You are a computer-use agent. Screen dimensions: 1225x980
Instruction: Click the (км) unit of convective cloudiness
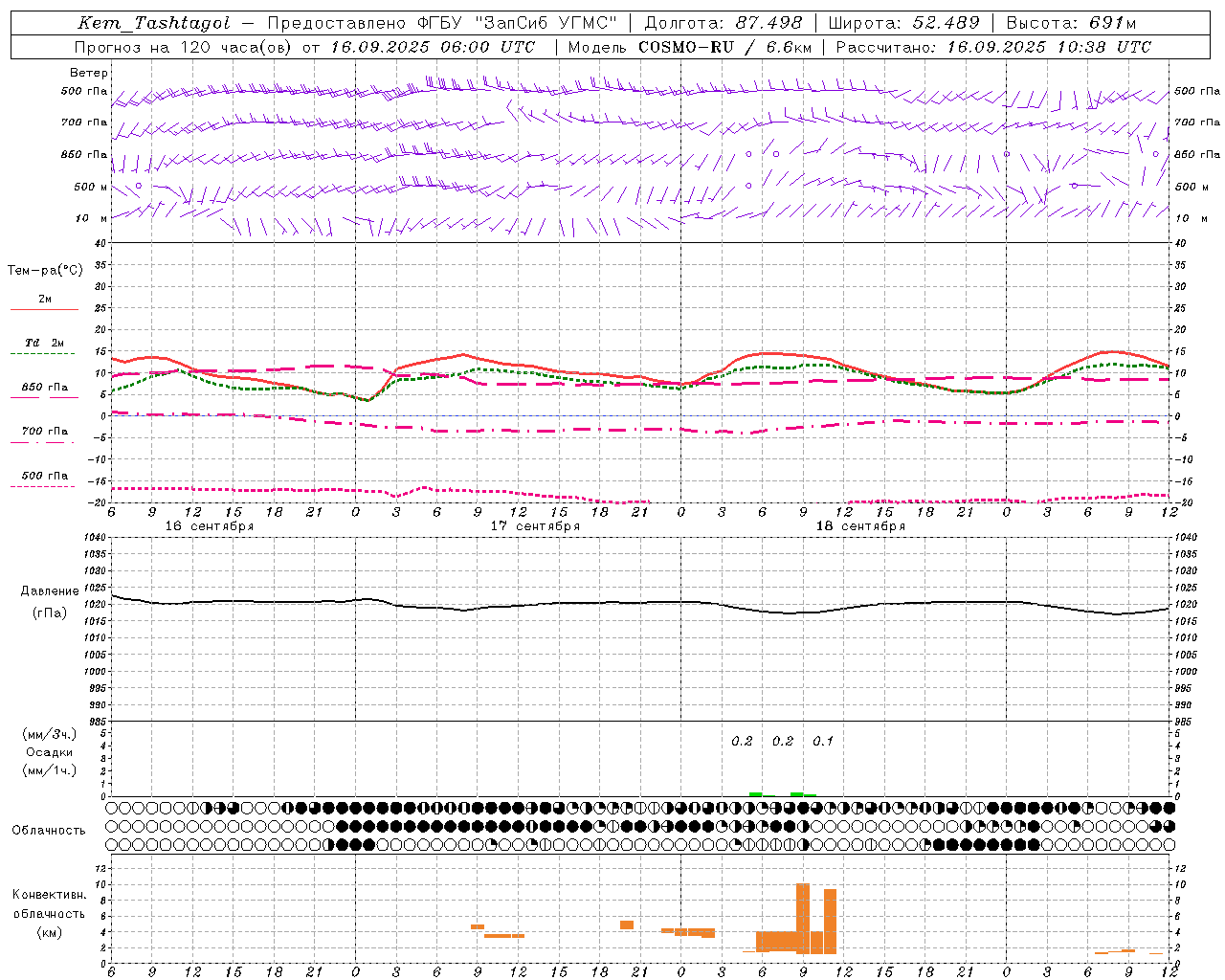coord(49,932)
